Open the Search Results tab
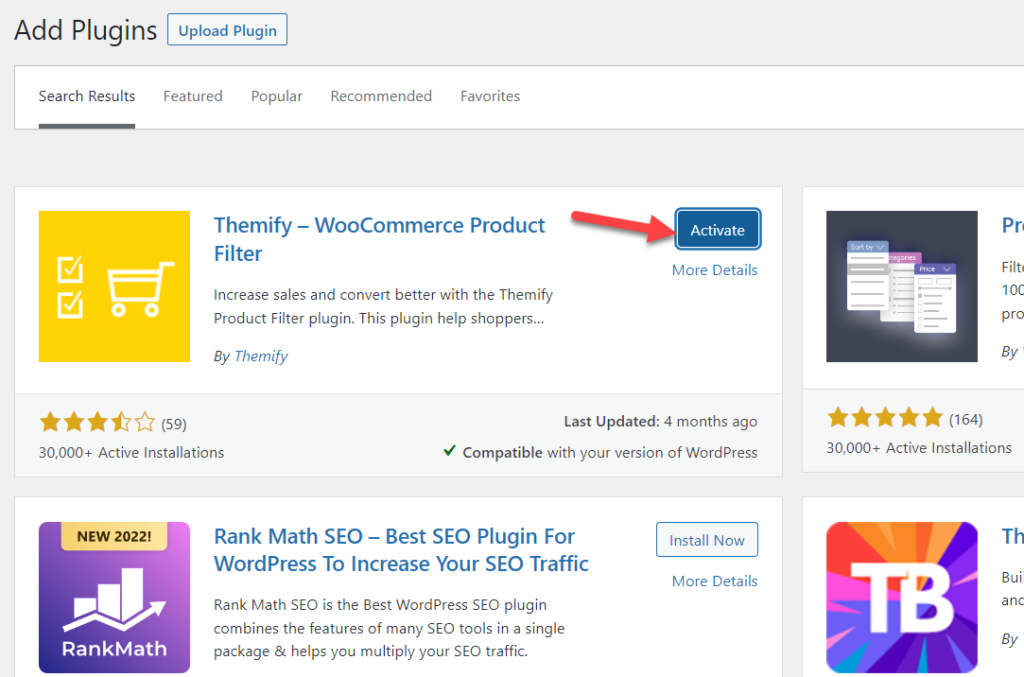Viewport: 1024px width, 677px height. tap(87, 97)
